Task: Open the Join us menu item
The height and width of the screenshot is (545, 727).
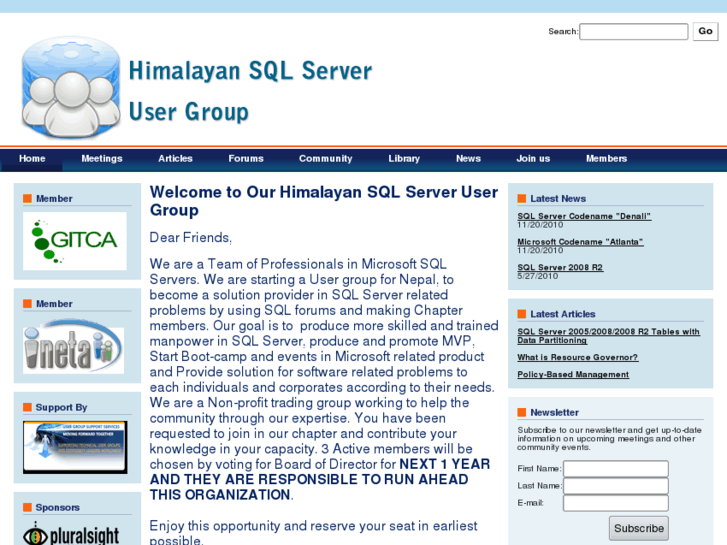Action: (x=533, y=159)
